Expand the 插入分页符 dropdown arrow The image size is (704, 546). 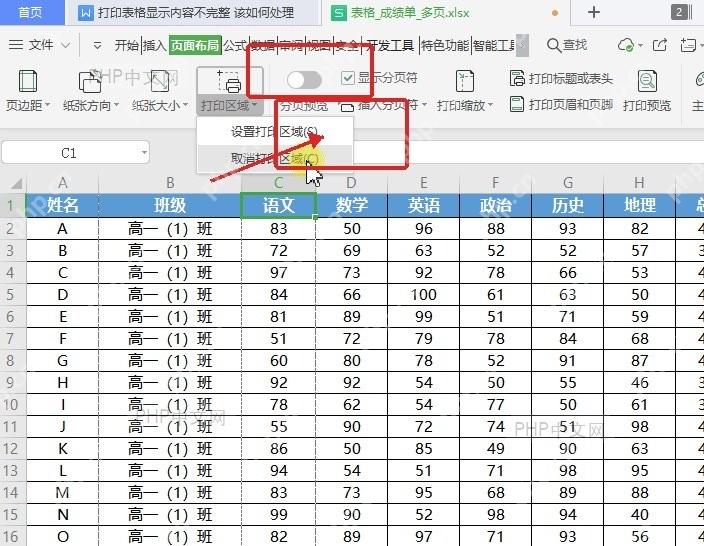click(424, 105)
